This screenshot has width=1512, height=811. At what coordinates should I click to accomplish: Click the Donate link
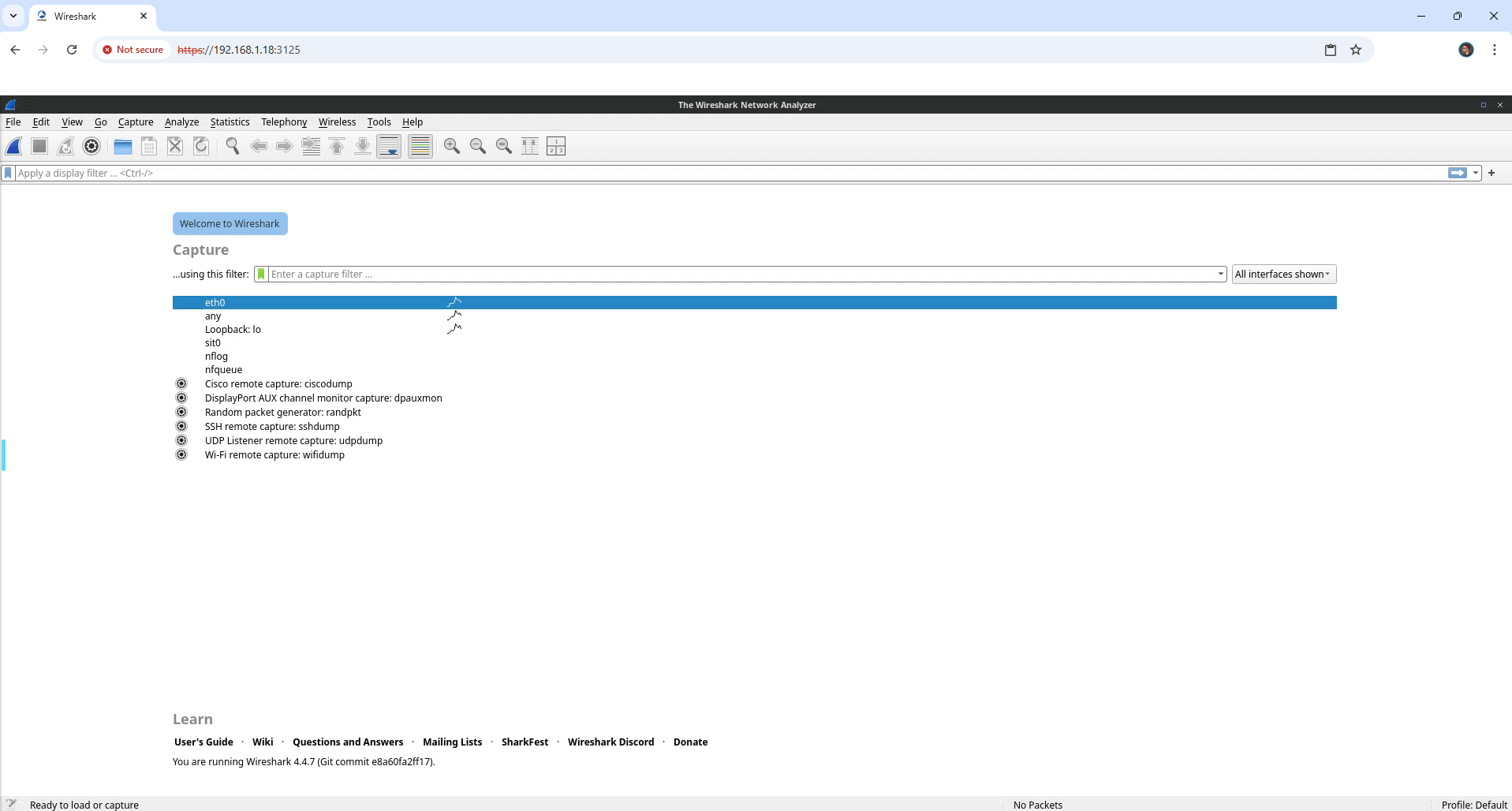[690, 742]
